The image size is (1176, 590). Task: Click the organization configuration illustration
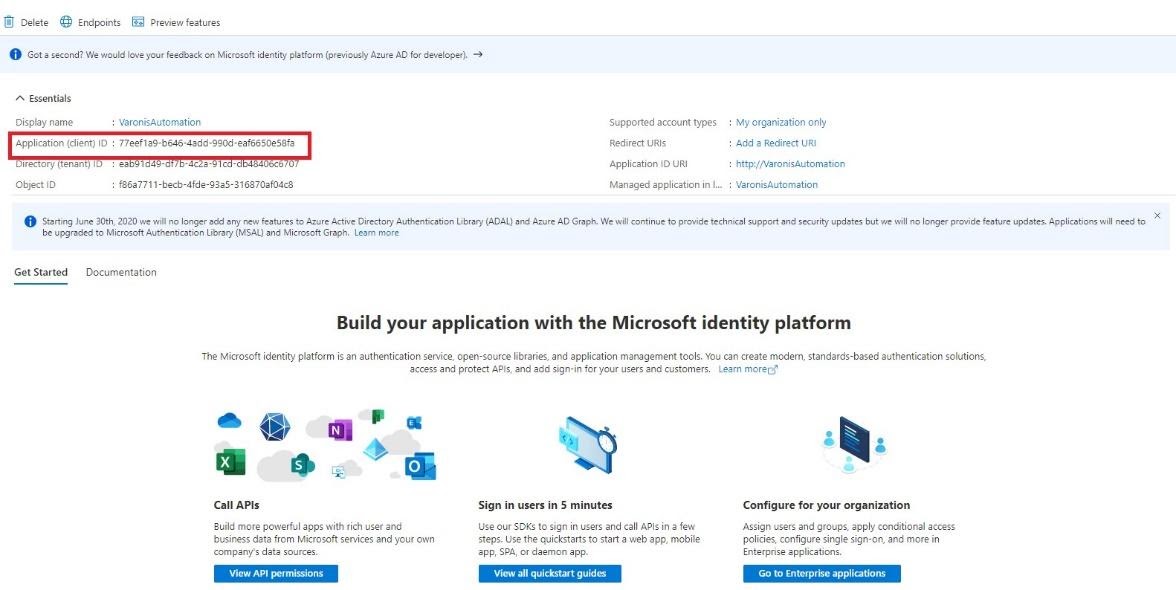pyautogui.click(x=854, y=444)
